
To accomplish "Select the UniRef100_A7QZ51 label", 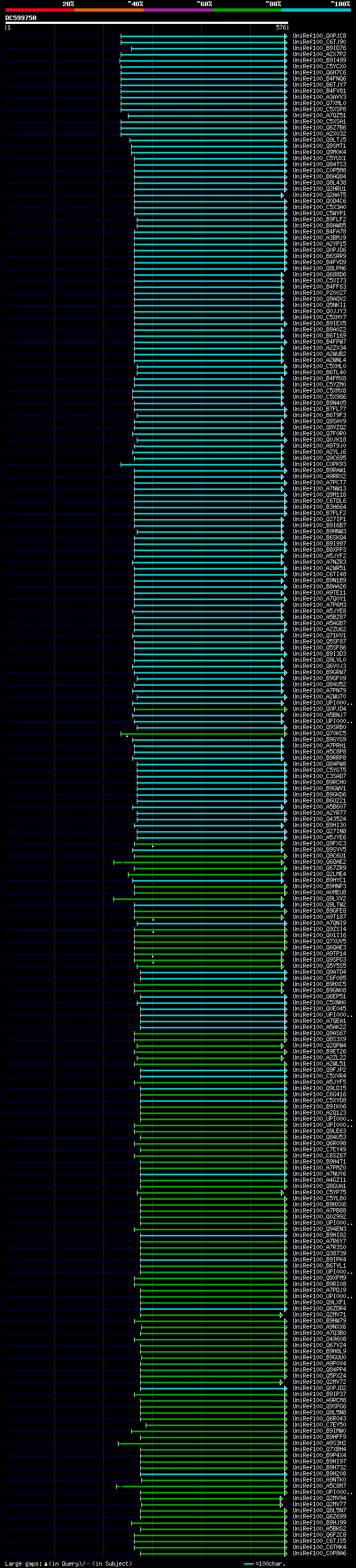I will point(319,115).
